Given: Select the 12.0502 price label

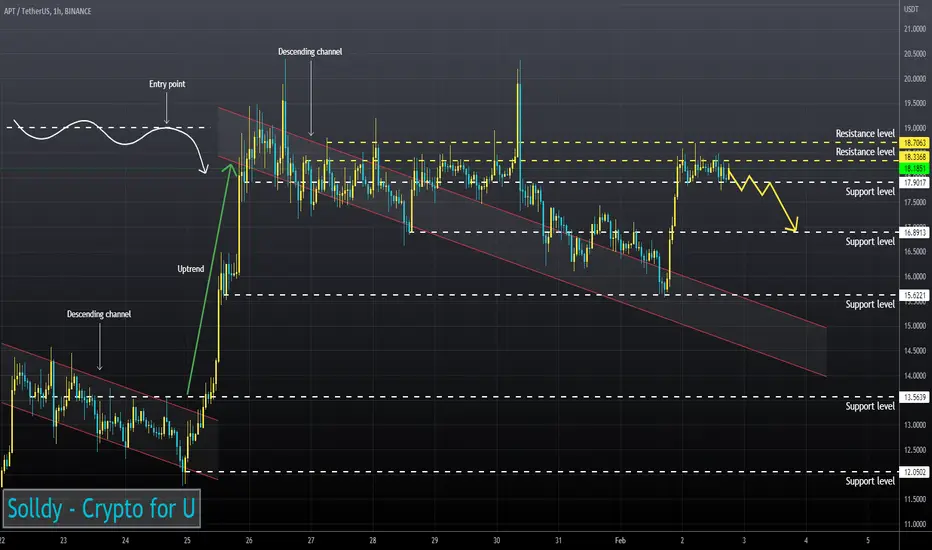Looking at the screenshot, I should tap(915, 472).
